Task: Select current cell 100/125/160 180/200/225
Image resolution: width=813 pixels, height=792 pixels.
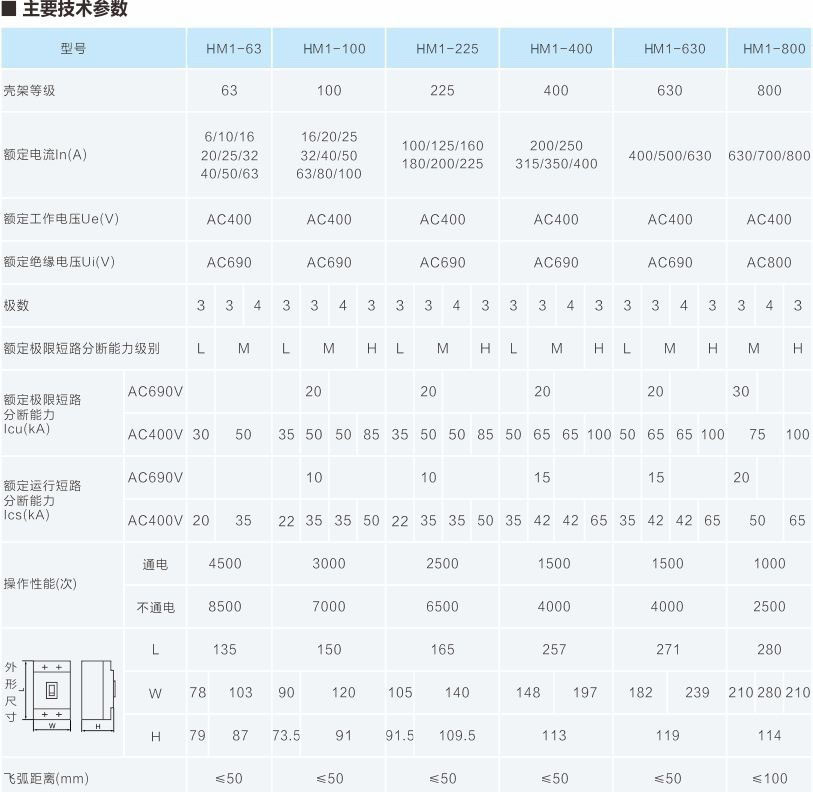Action: (442, 155)
